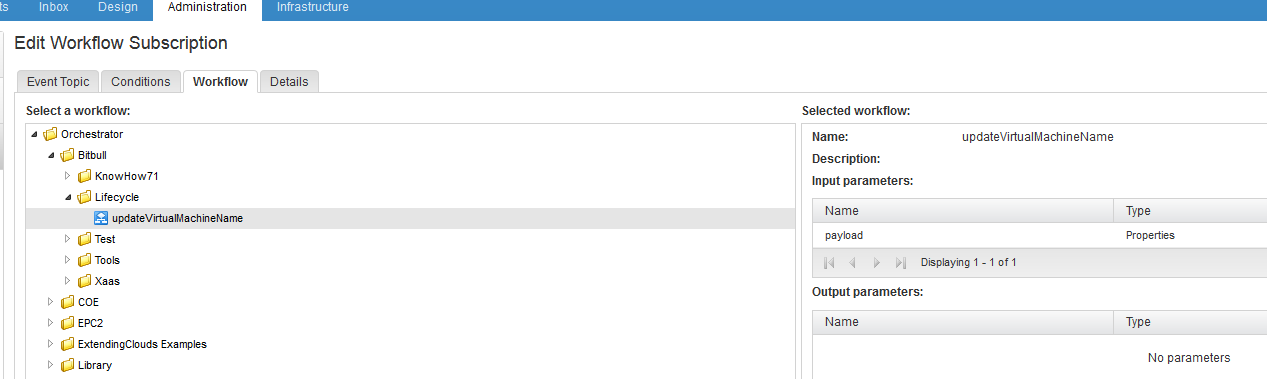The height and width of the screenshot is (379, 1267).
Task: Click the payload parameter name cell
Action: point(963,235)
